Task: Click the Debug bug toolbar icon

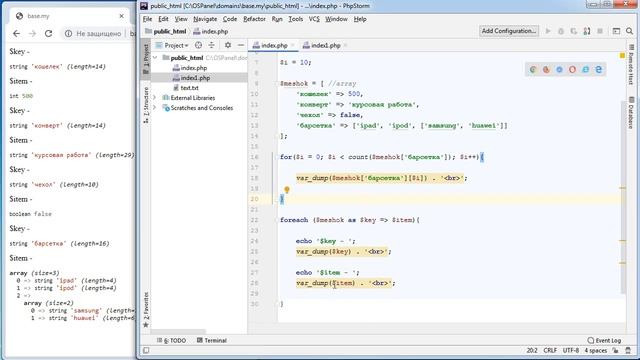Action: pyautogui.click(x=561, y=31)
